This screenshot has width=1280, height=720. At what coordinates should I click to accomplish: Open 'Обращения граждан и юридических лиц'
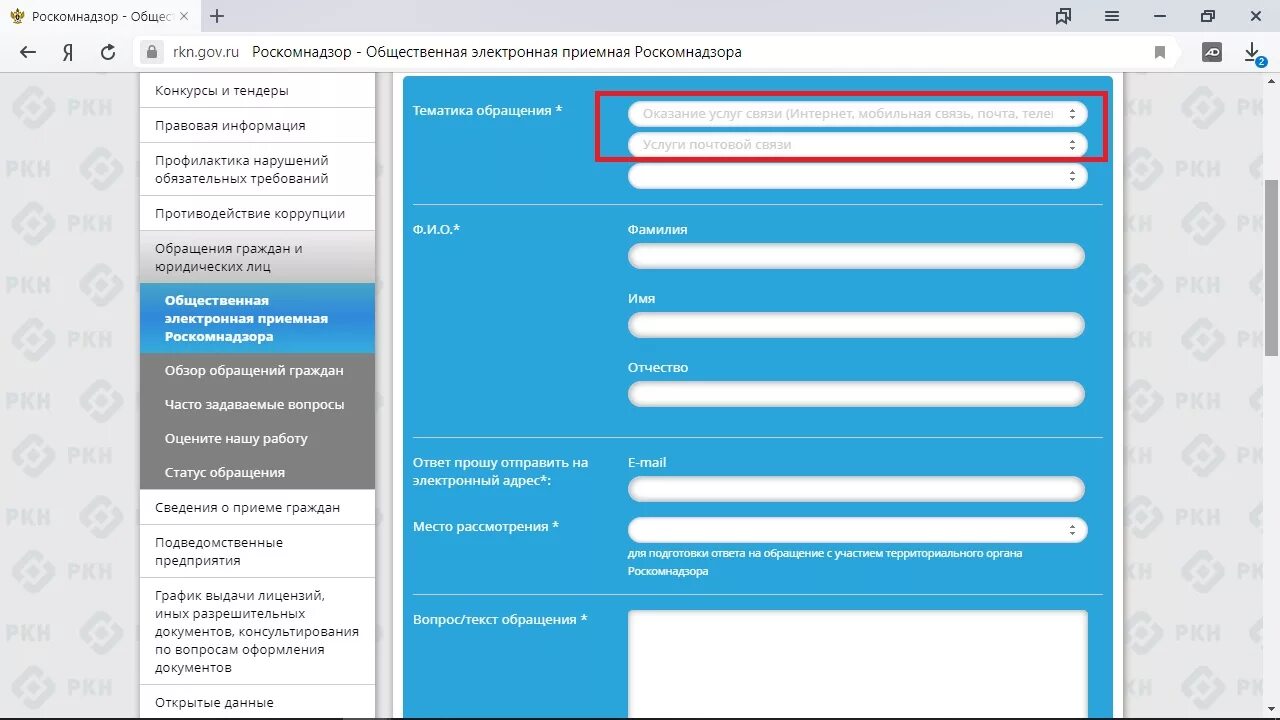coord(257,257)
